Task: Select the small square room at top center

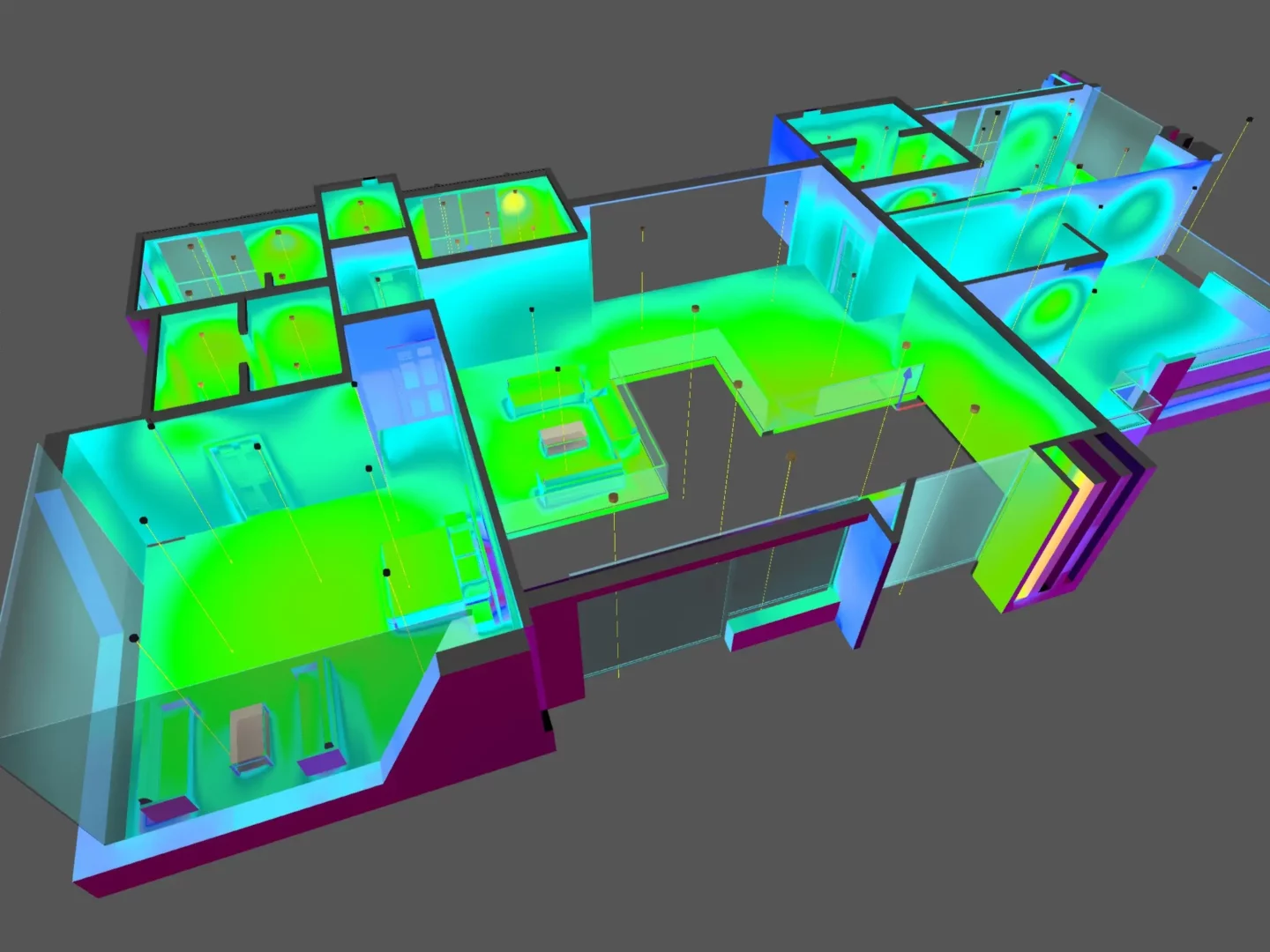Action: click(361, 213)
